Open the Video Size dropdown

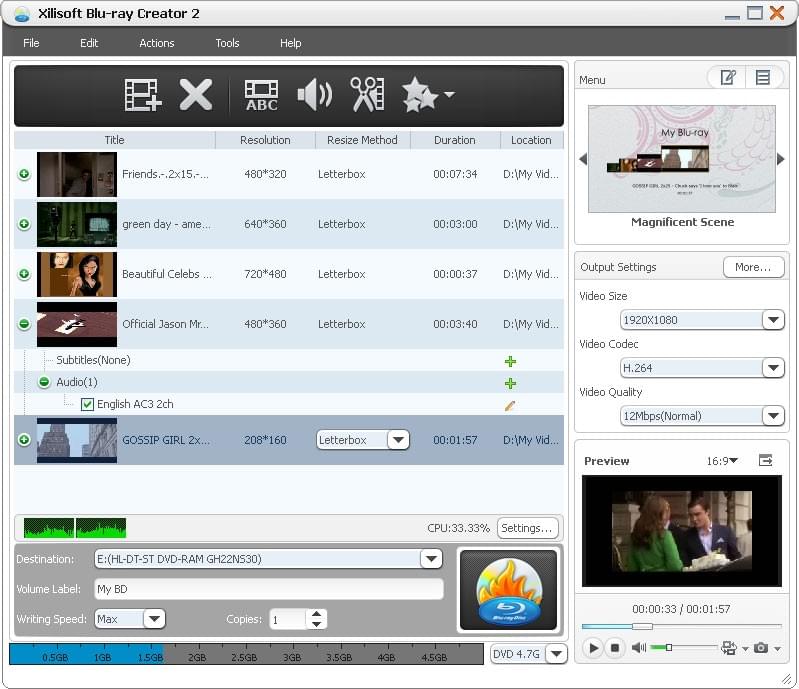(772, 320)
